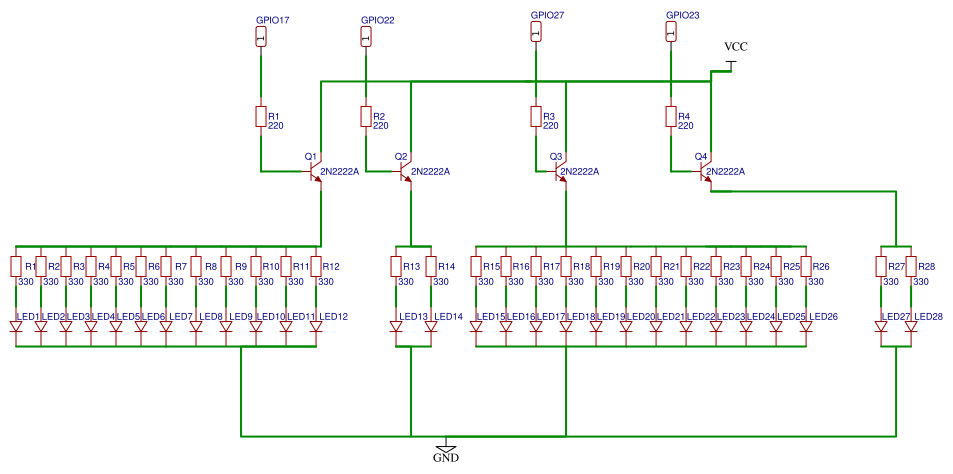Image resolution: width=953 pixels, height=474 pixels.
Task: Click the GPIO17 connector pin
Action: coord(260,39)
